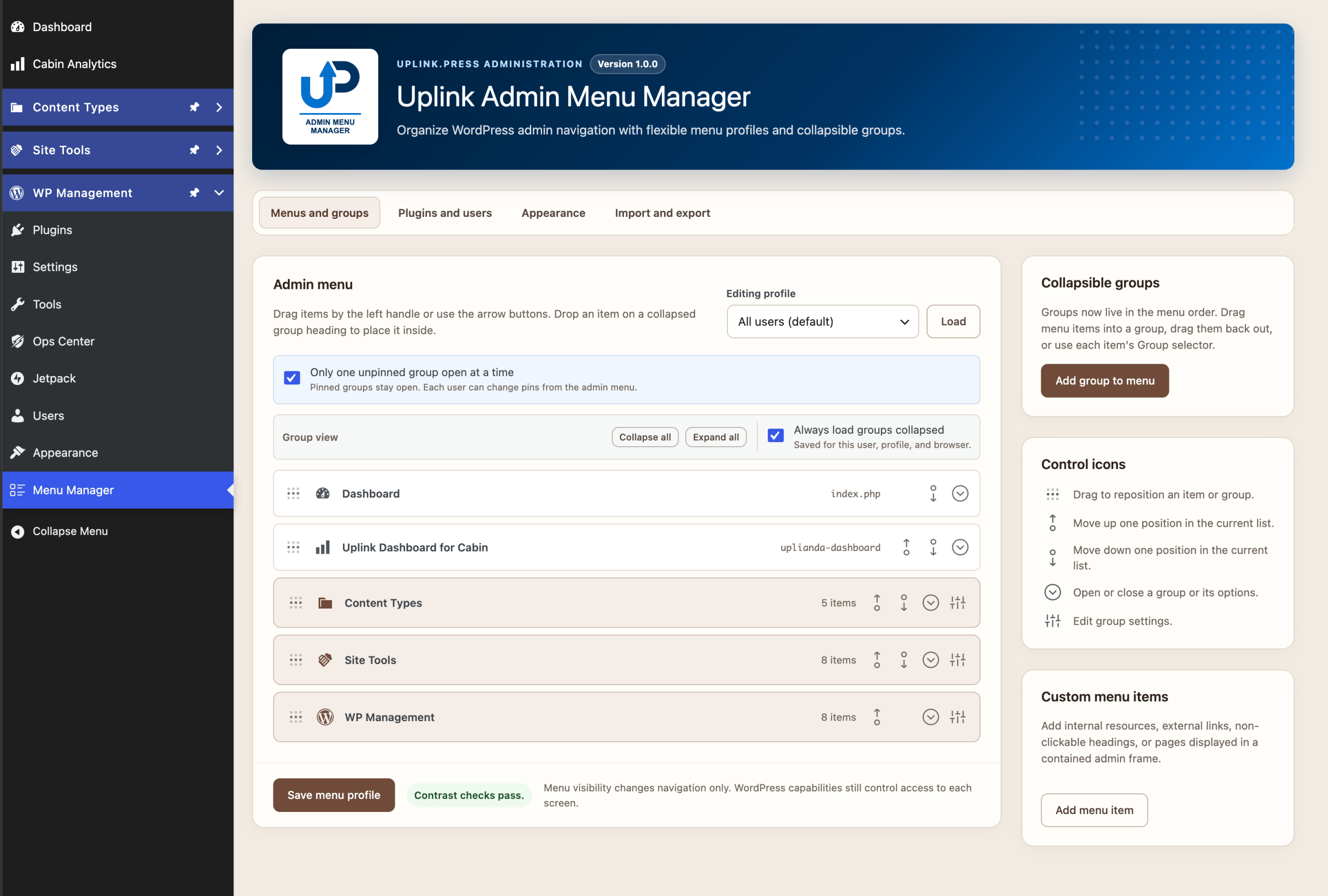
Task: Open Settings in the admin sidebar
Action: click(x=118, y=267)
